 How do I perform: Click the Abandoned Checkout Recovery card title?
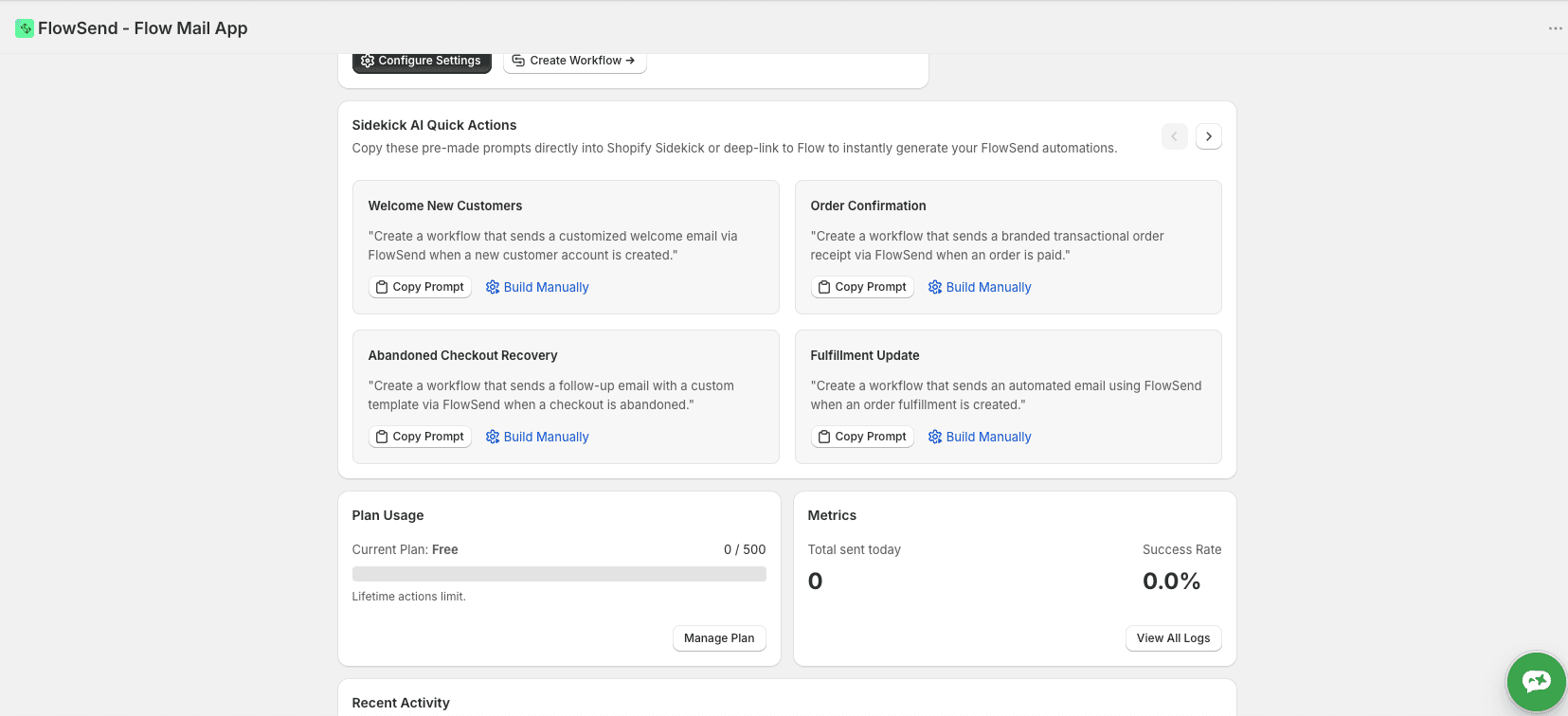click(462, 355)
